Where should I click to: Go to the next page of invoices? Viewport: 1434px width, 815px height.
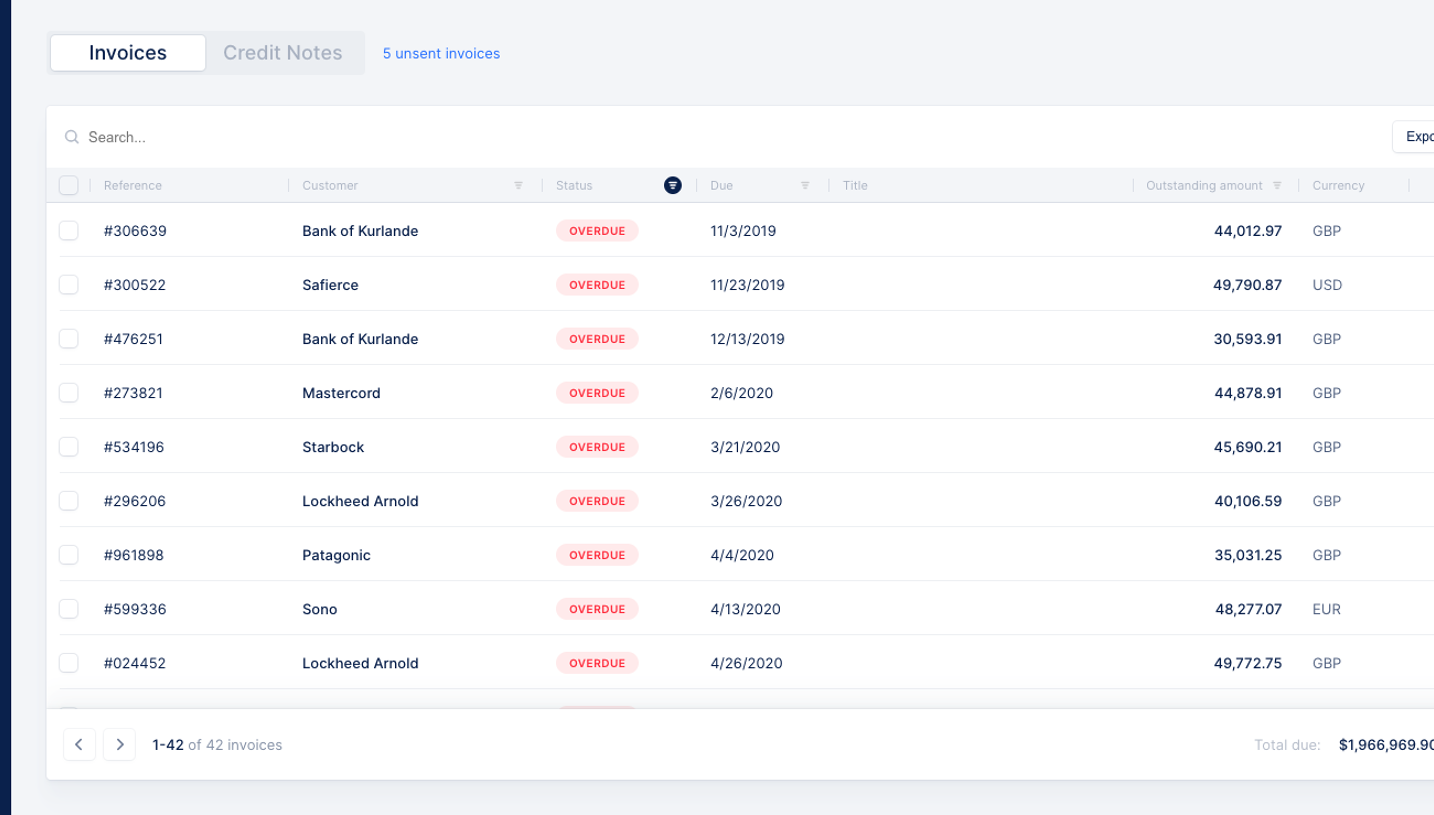coord(119,744)
